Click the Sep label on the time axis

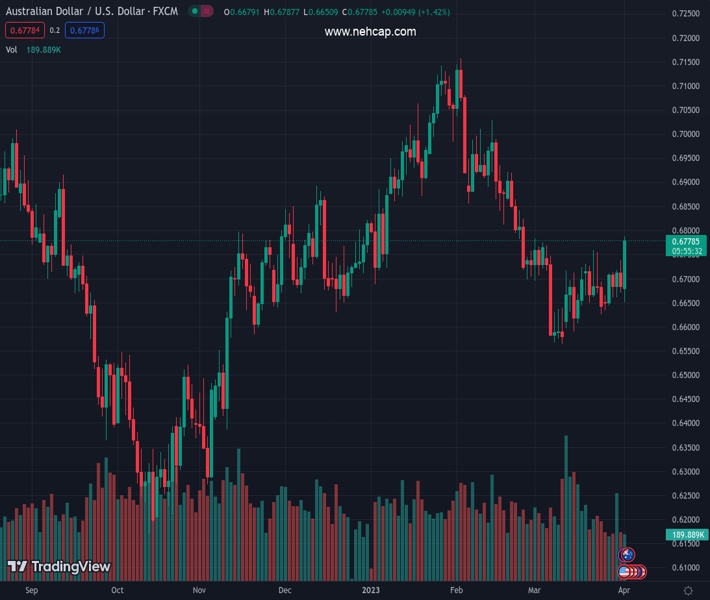(x=31, y=591)
